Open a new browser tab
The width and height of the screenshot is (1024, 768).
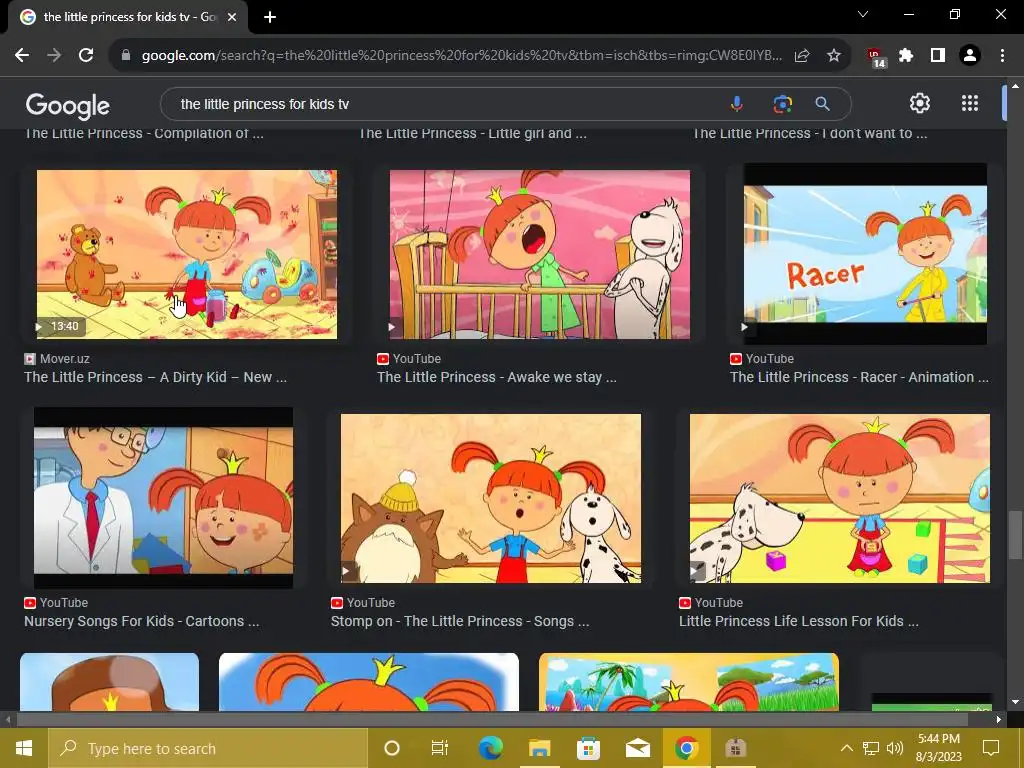point(270,17)
